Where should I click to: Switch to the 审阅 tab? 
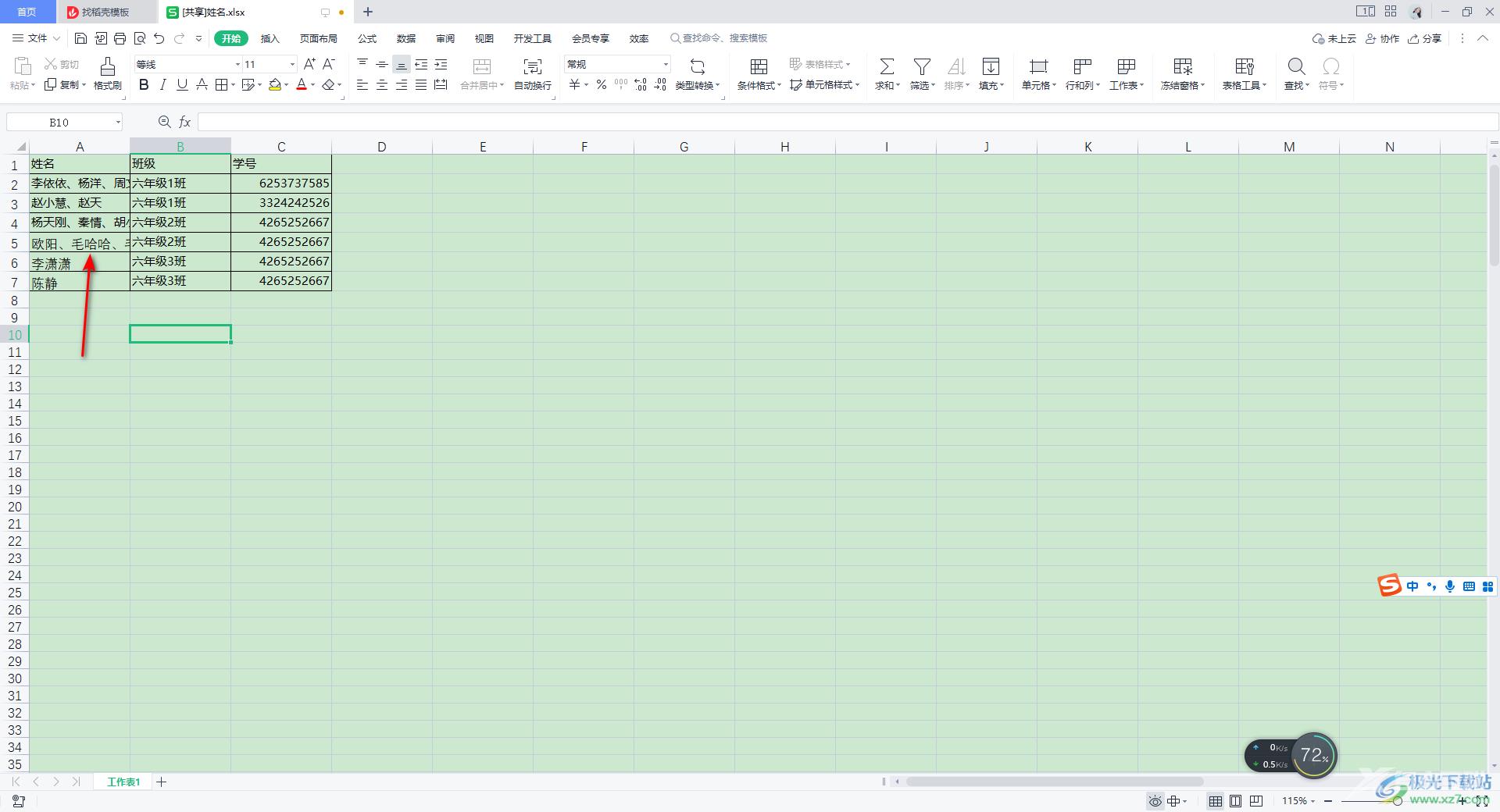[445, 38]
